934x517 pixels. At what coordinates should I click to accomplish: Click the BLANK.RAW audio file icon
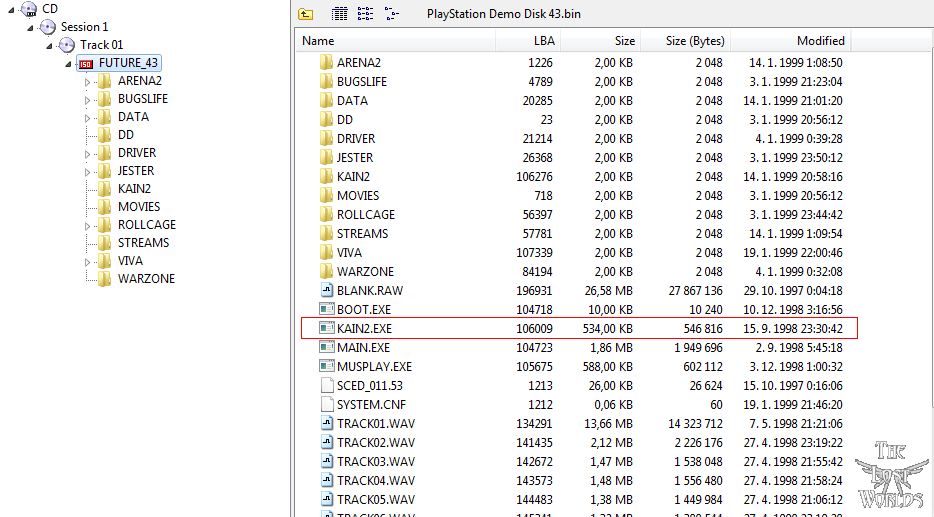pos(326,290)
